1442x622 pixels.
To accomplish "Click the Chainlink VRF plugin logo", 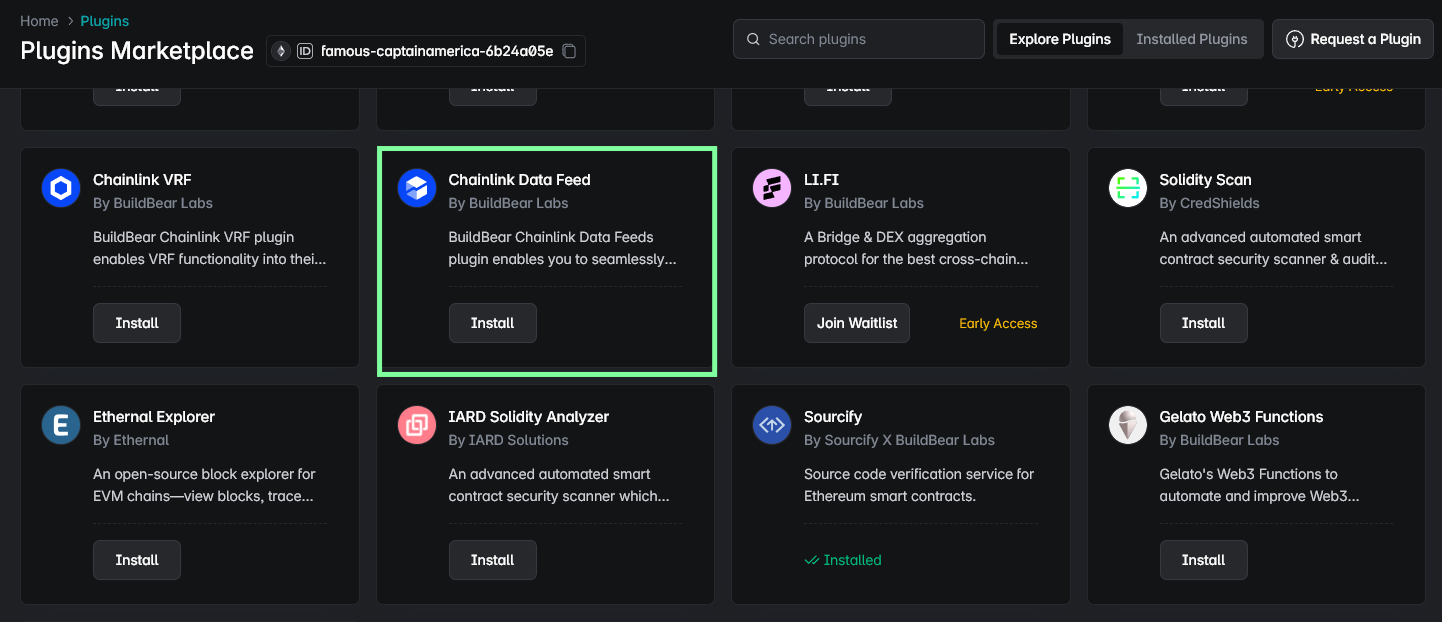I will click(61, 188).
